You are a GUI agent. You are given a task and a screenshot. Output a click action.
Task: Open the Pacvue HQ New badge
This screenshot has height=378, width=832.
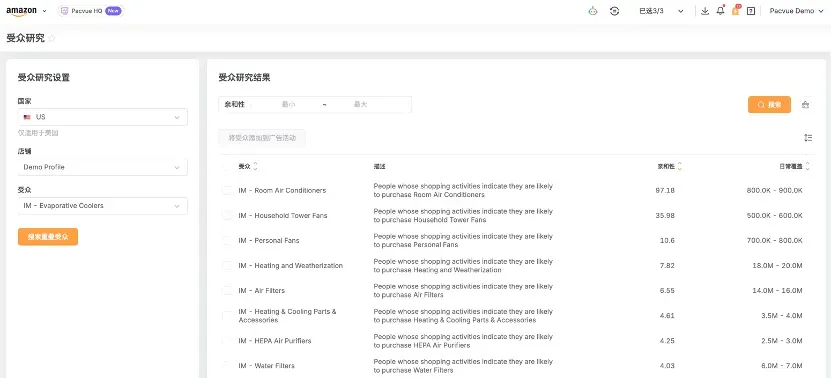point(91,11)
